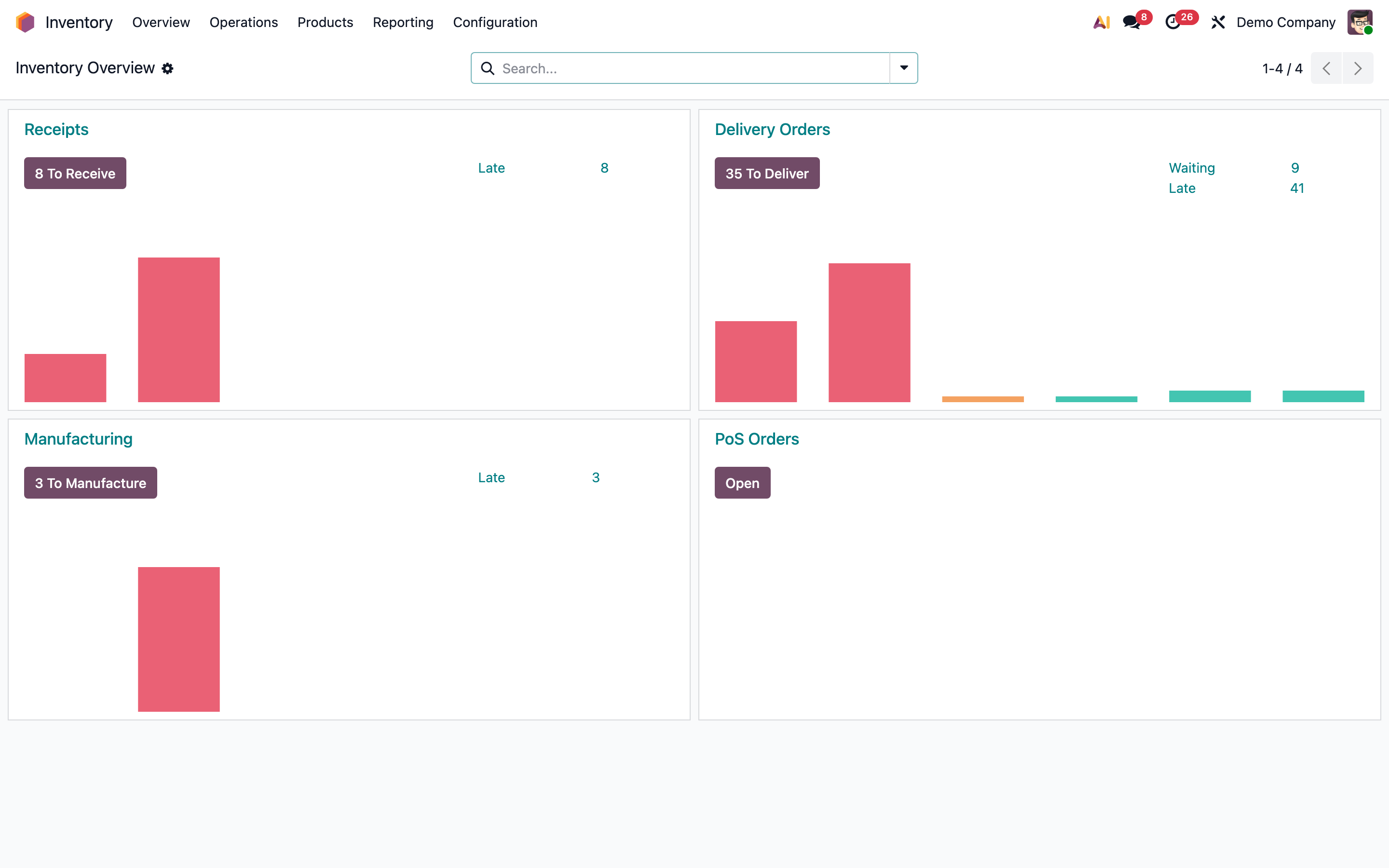Click the orange bar in Delivery Orders chart

coord(982,399)
